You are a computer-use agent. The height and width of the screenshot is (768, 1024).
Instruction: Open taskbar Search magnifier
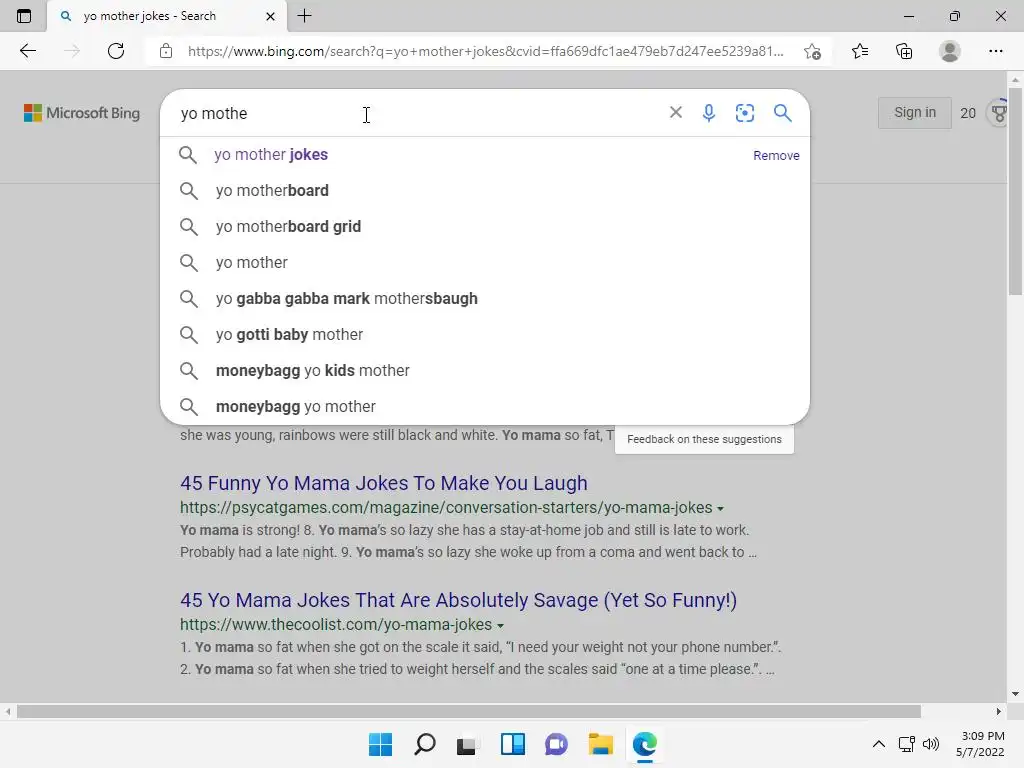click(424, 744)
